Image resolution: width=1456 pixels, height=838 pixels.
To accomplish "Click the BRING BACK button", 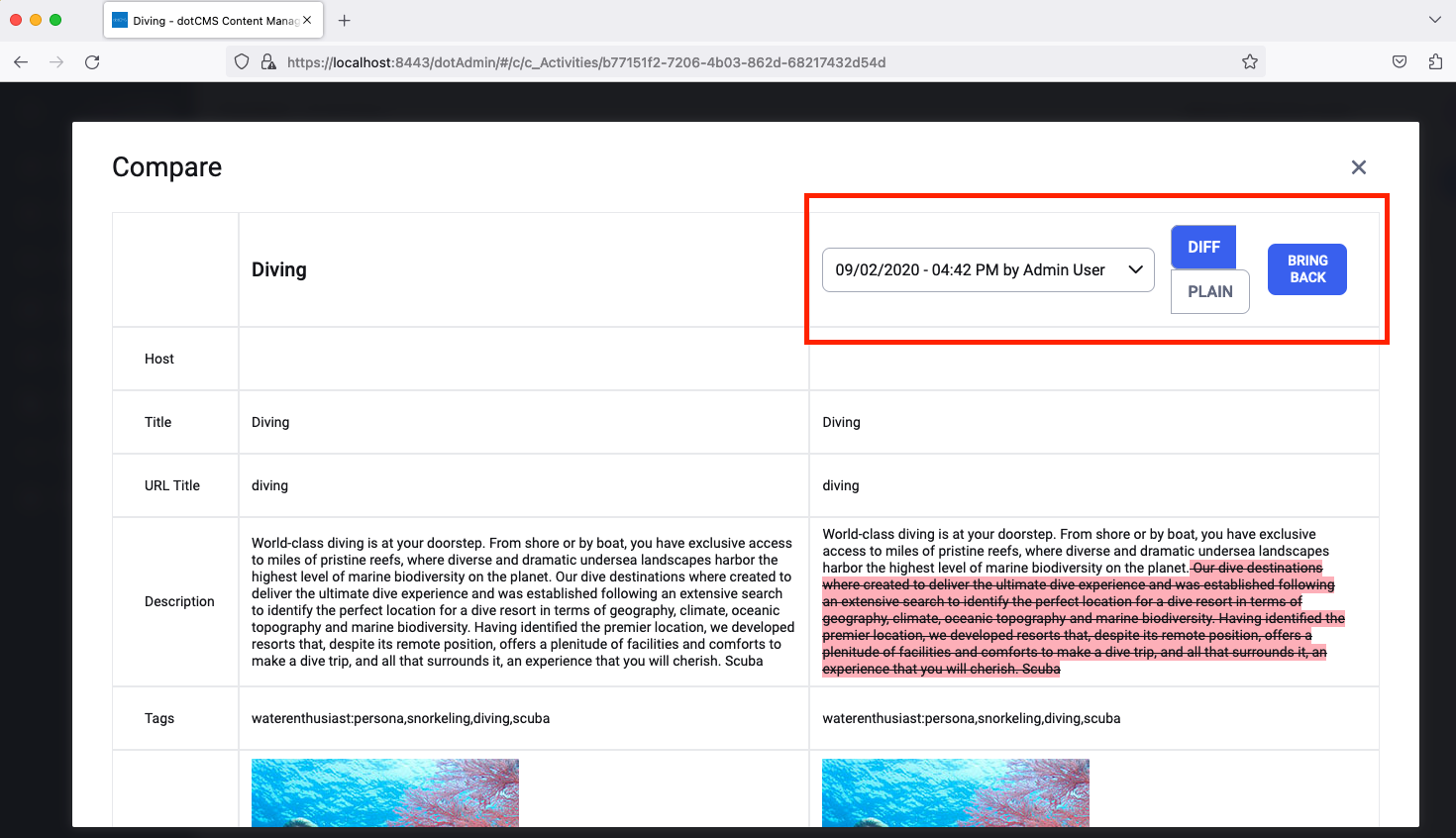I will (1306, 268).
